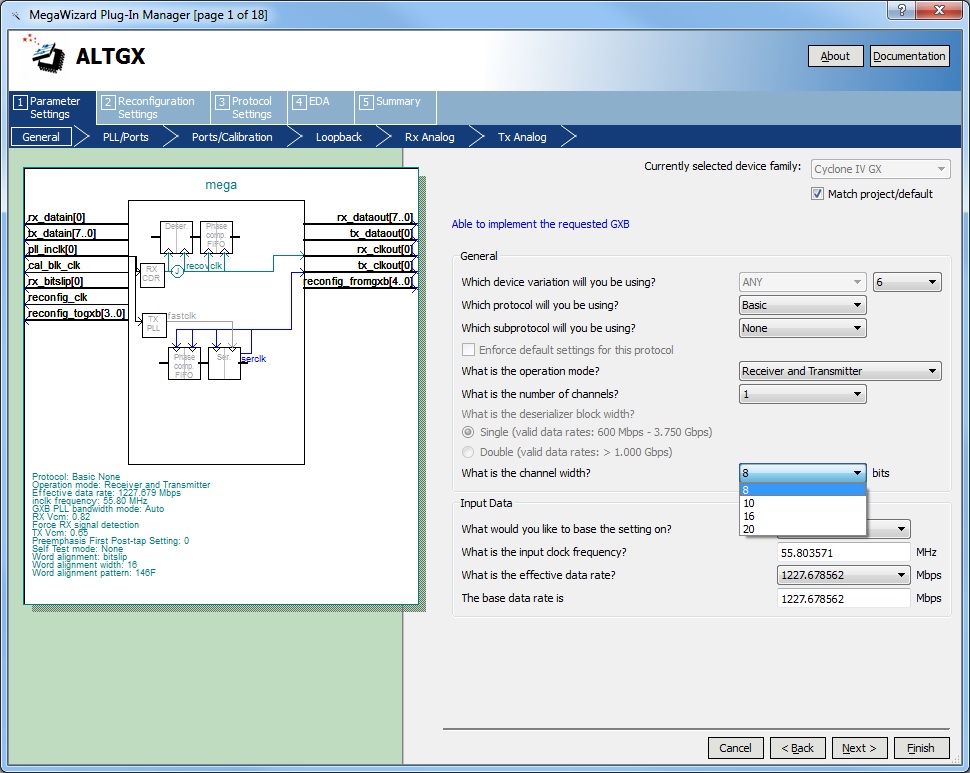This screenshot has height=773, width=970.
Task: Click the RX CDR block in diagram
Action: (x=152, y=274)
